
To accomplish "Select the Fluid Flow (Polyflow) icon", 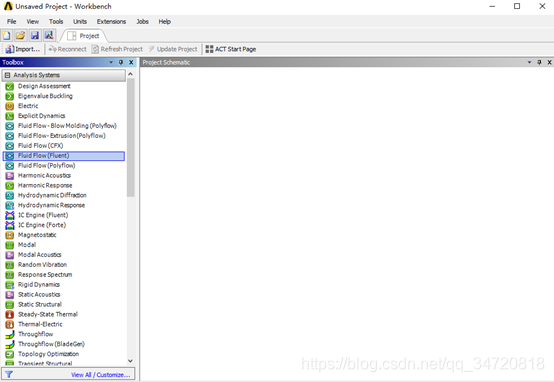I will coord(10,165).
